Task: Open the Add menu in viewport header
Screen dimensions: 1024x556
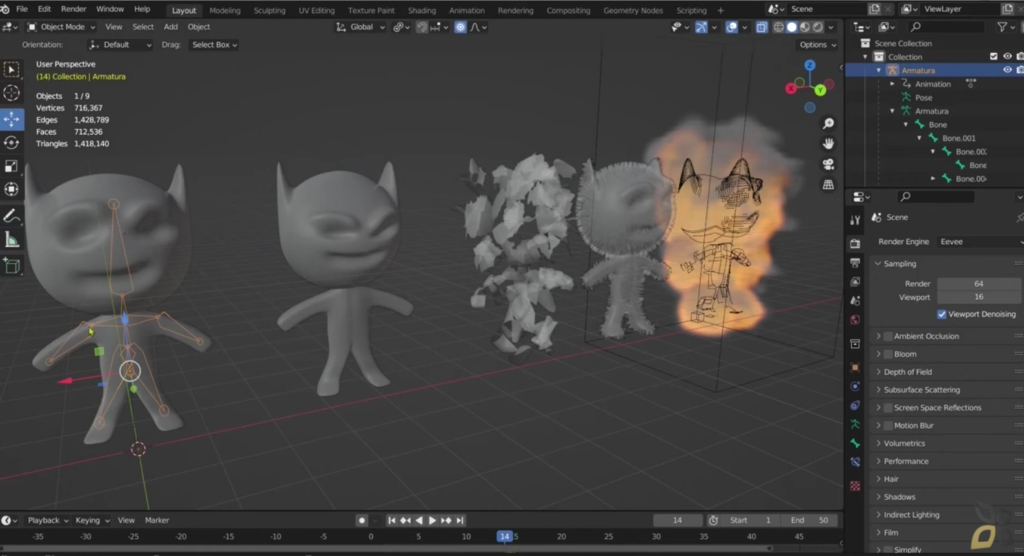Action: click(x=170, y=27)
